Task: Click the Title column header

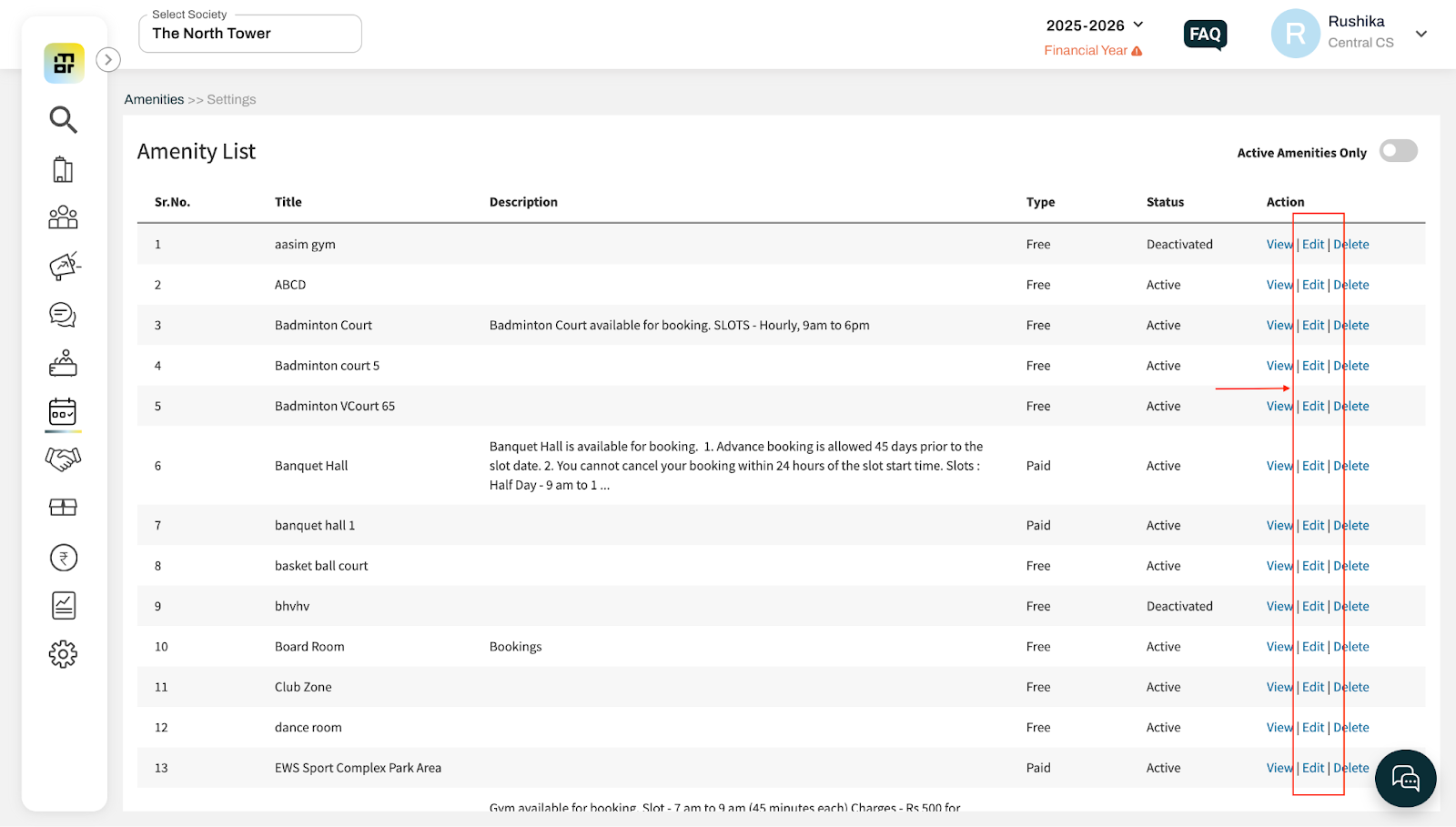Action: pos(288,202)
